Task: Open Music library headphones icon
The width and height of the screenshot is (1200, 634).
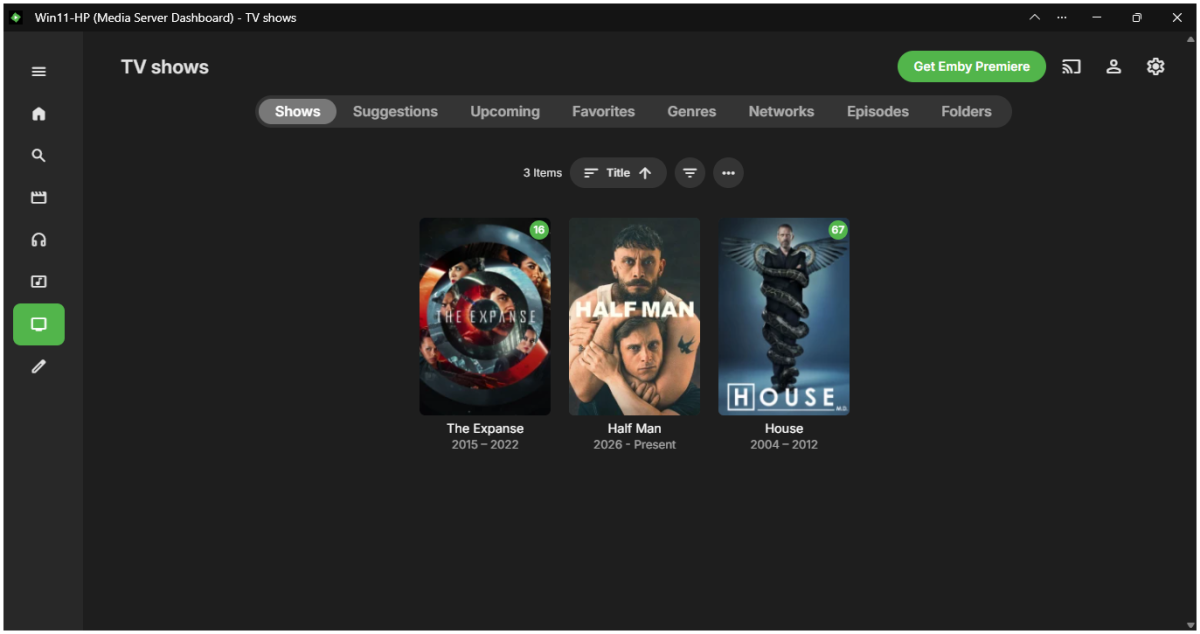Action: click(39, 240)
